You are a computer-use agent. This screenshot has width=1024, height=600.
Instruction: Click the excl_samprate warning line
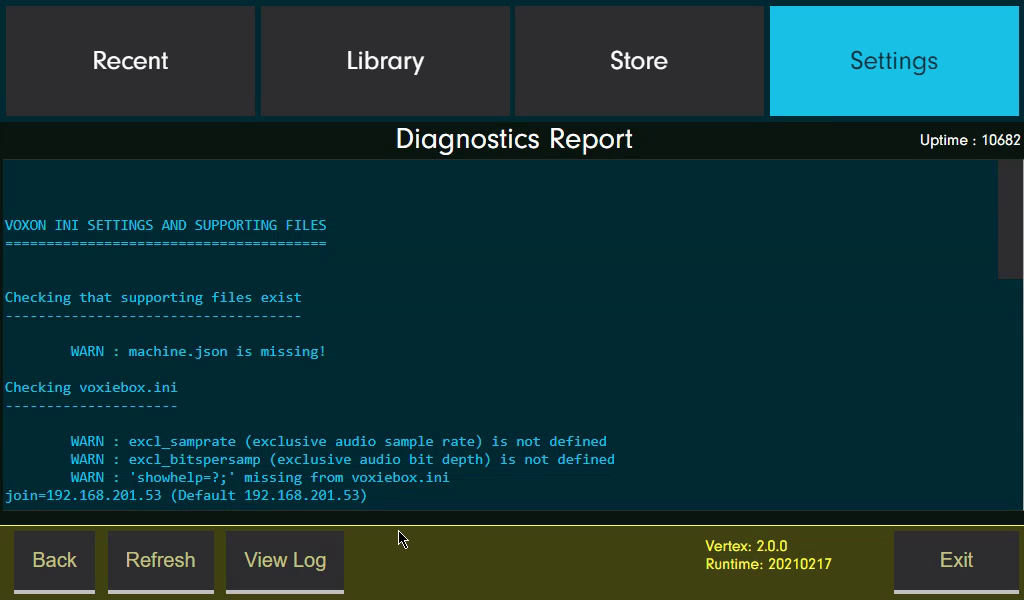(338, 441)
